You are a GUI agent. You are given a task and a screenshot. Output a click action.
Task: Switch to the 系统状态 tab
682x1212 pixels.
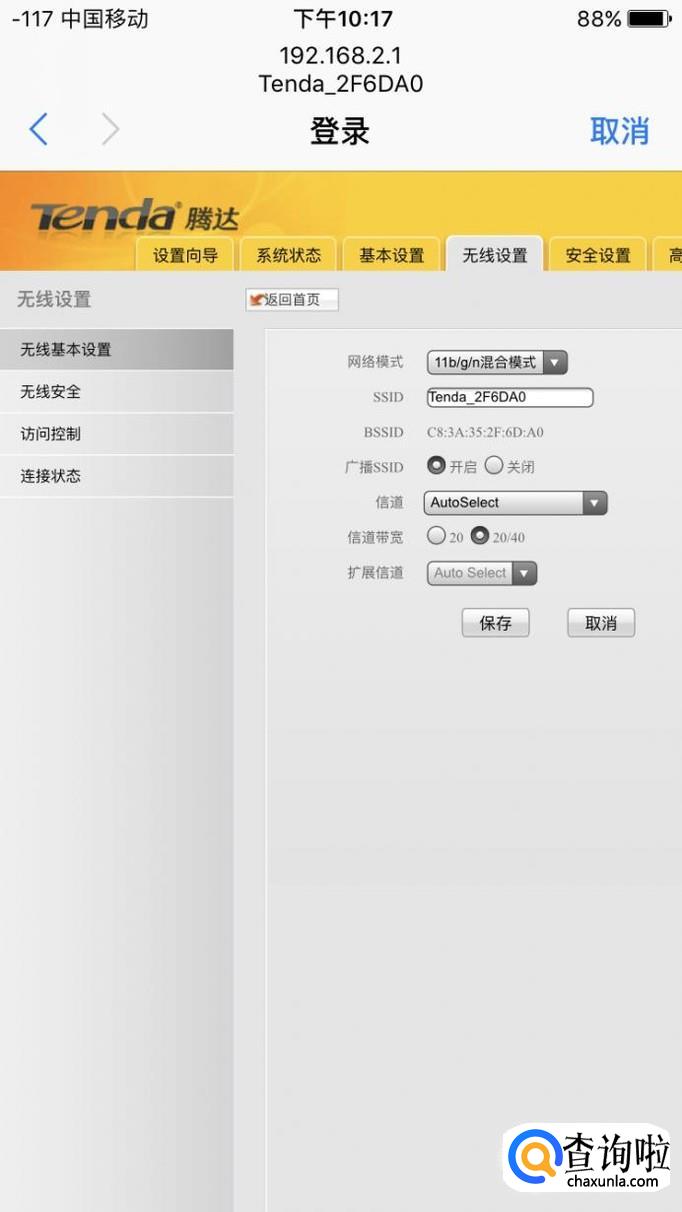pos(289,255)
